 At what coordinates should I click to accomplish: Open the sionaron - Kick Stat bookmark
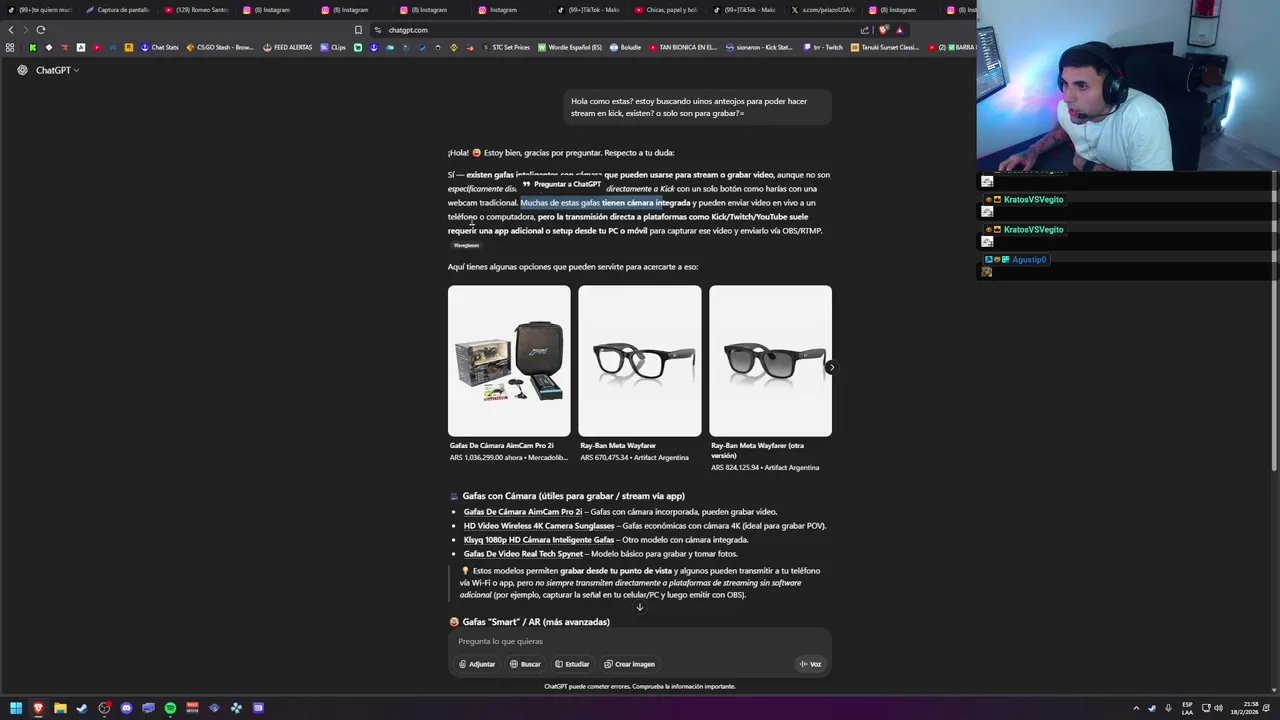pyautogui.click(x=759, y=47)
